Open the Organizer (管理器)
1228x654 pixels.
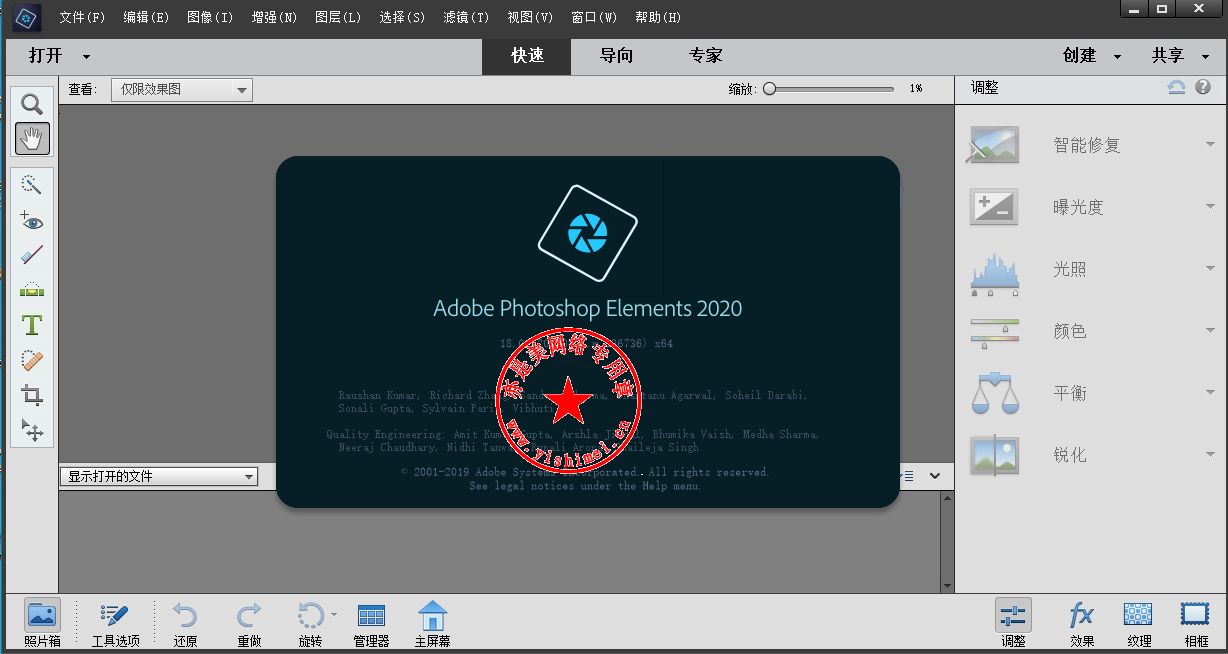tap(371, 624)
